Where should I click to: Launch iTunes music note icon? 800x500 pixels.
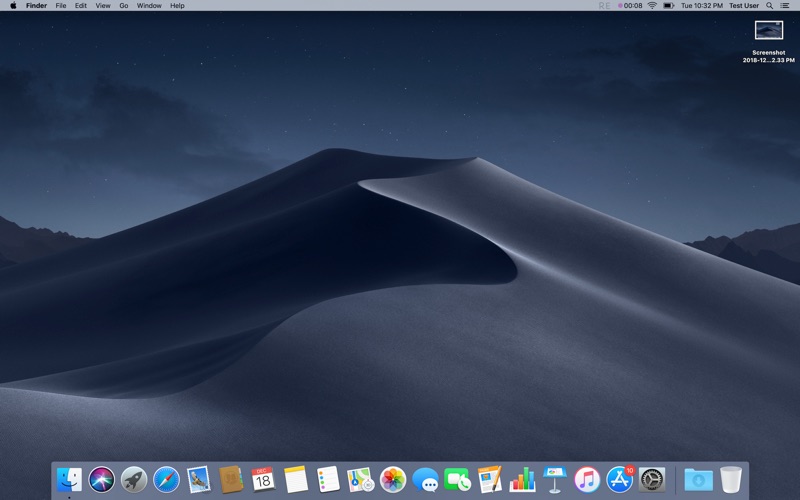(x=587, y=480)
